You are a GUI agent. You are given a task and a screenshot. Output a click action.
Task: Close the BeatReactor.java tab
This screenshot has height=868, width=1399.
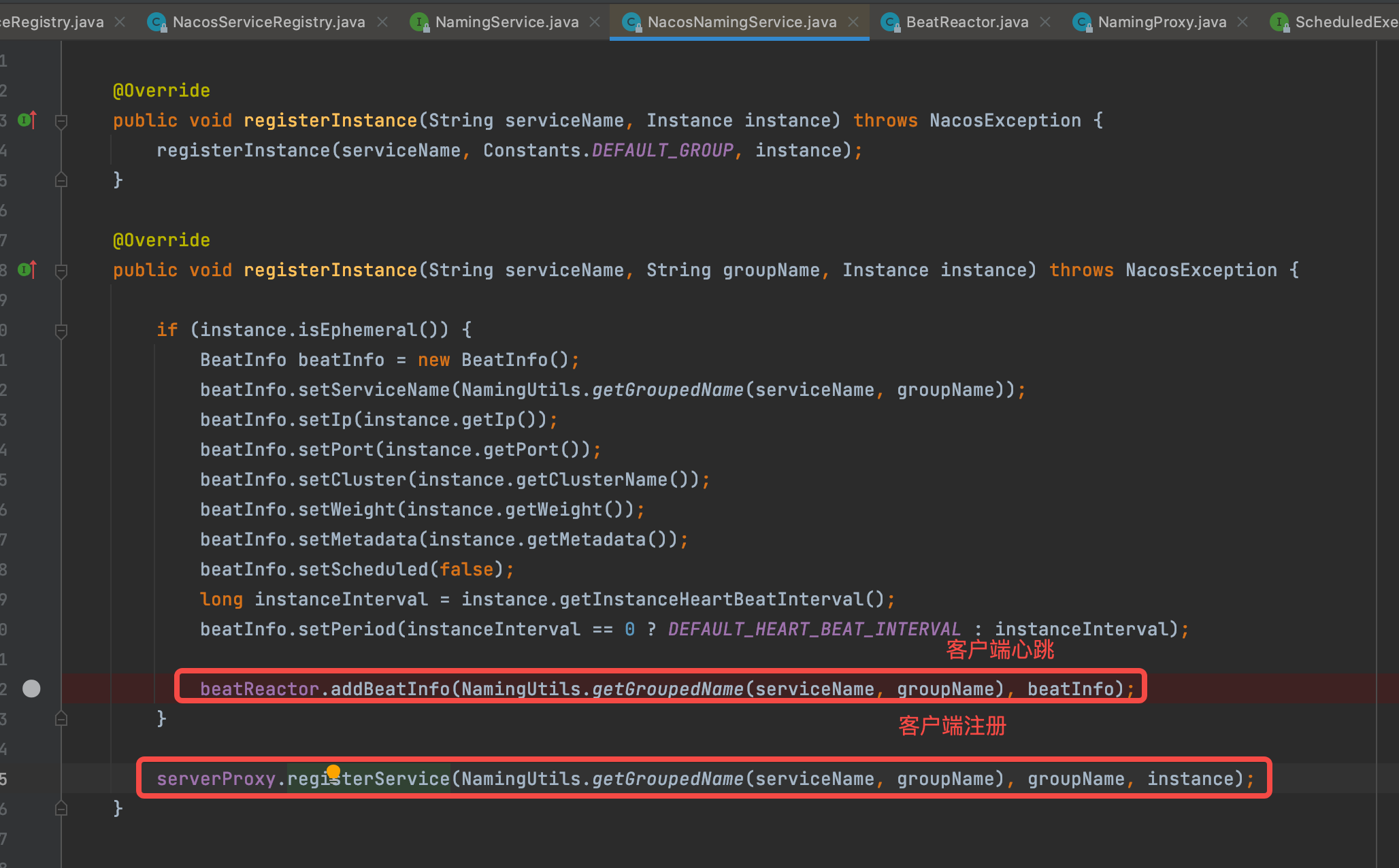click(1045, 22)
